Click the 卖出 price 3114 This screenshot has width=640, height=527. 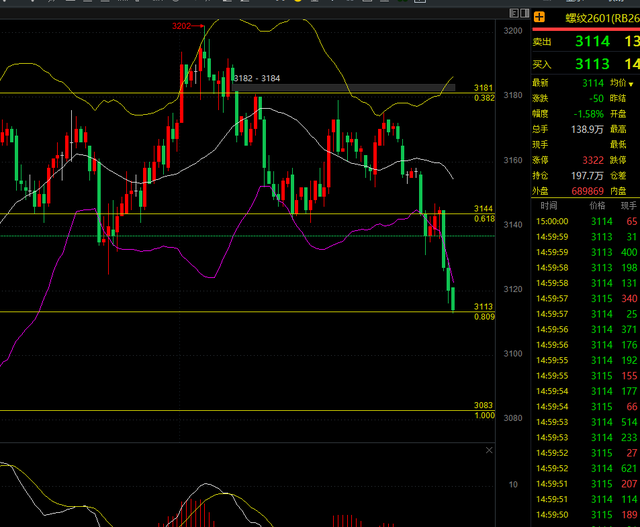pyautogui.click(x=592, y=41)
